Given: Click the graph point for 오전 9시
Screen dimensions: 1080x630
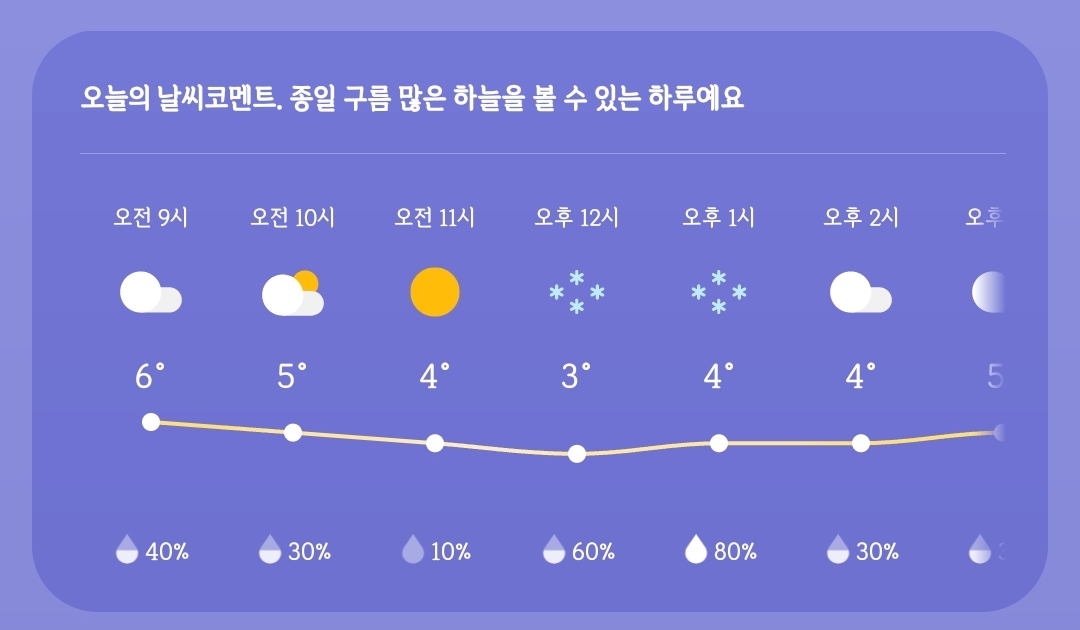Looking at the screenshot, I should (151, 422).
